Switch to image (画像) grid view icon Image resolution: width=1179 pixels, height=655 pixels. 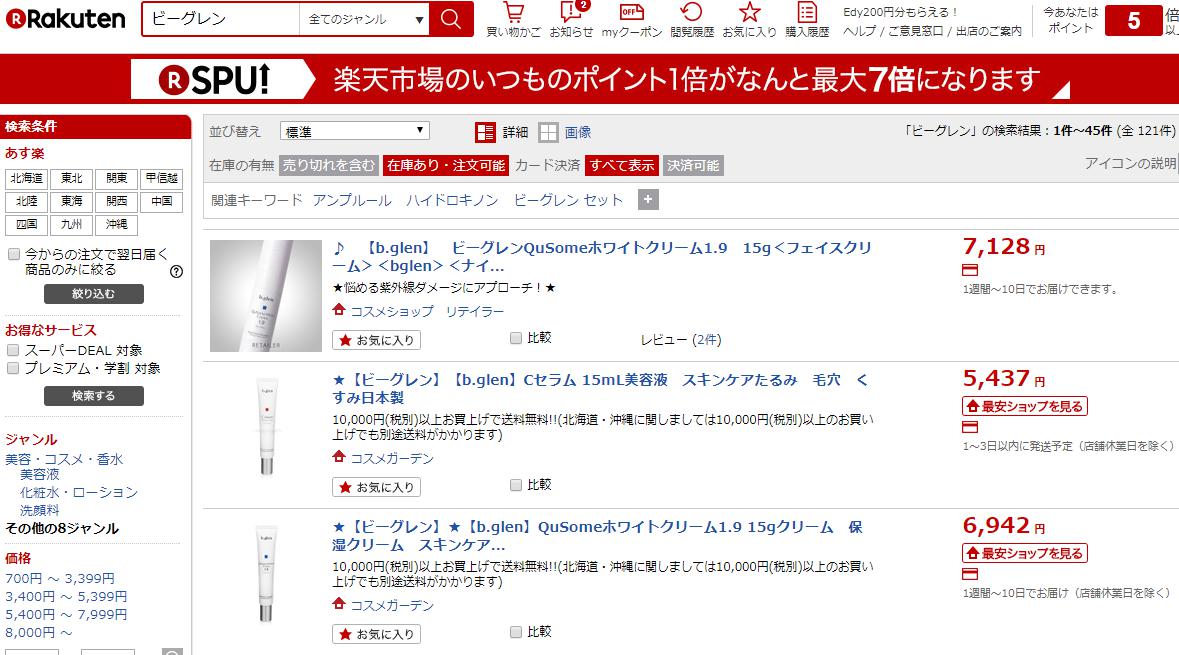pos(549,132)
